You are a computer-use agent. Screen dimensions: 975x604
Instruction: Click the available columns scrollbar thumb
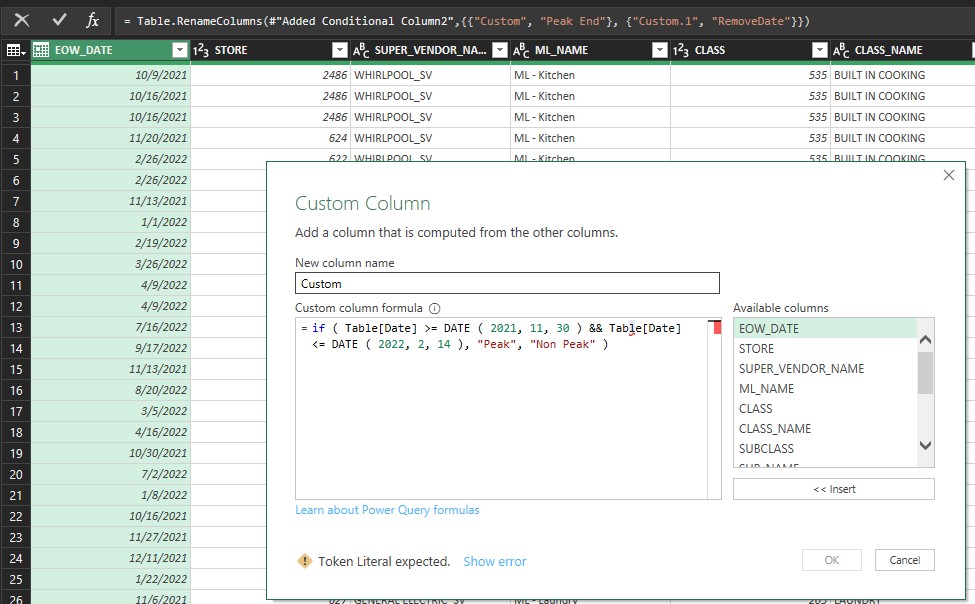coord(925,373)
